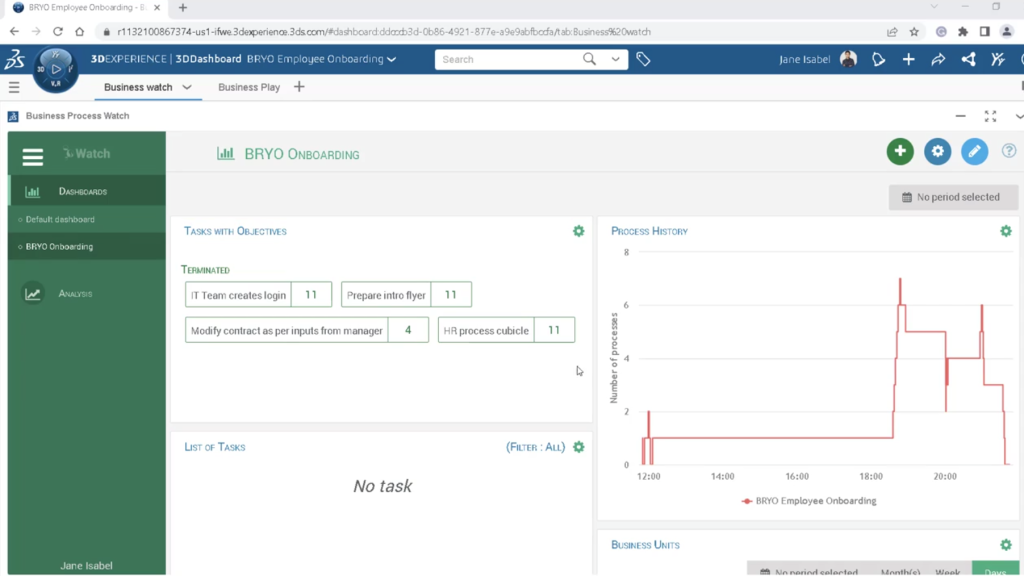The width and height of the screenshot is (1024, 576).
Task: Expand the search options dropdown arrow
Action: point(615,59)
